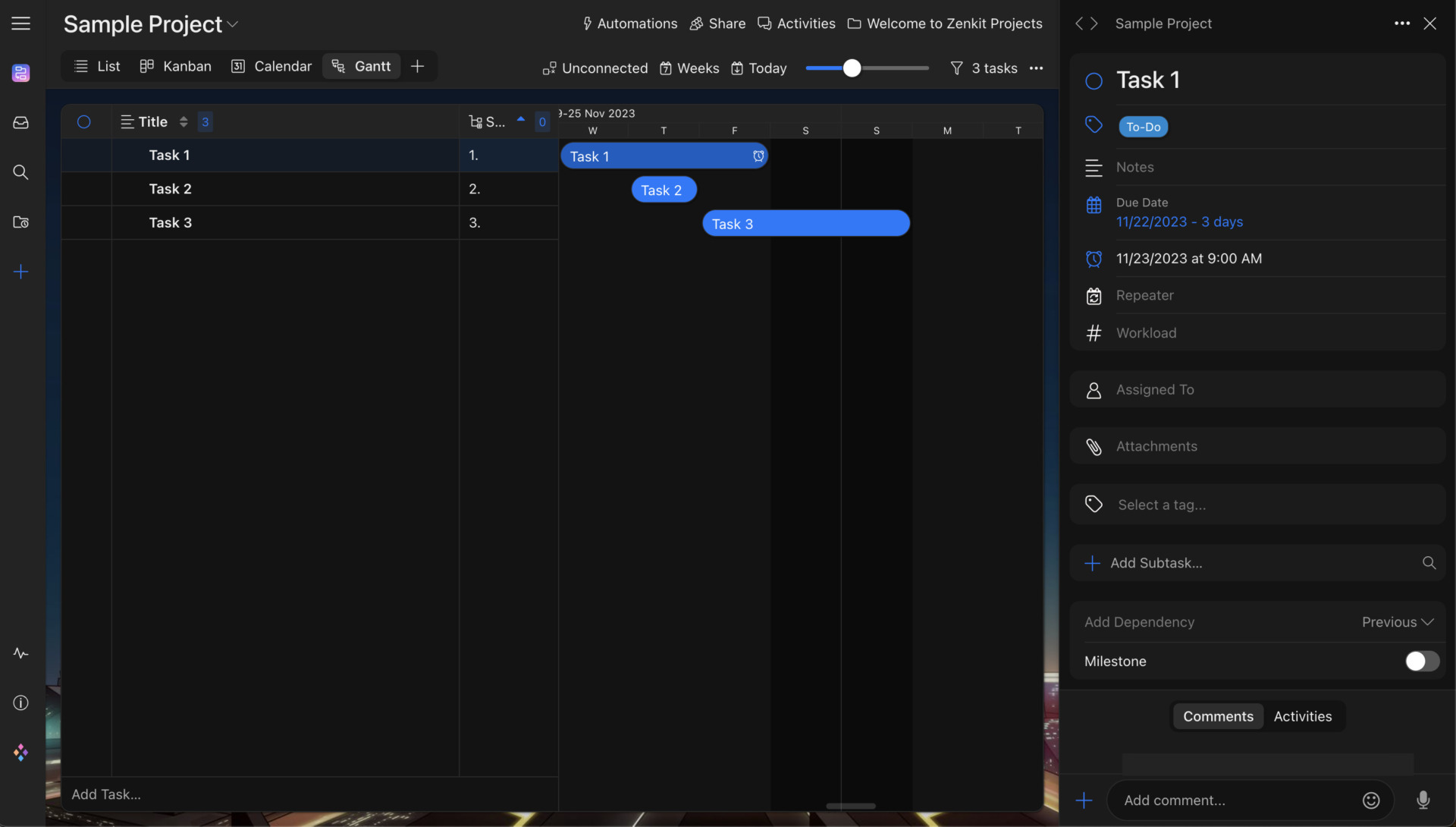Expand the Sample Project title dropdown
This screenshot has width=1456, height=827.
pyautogui.click(x=233, y=24)
